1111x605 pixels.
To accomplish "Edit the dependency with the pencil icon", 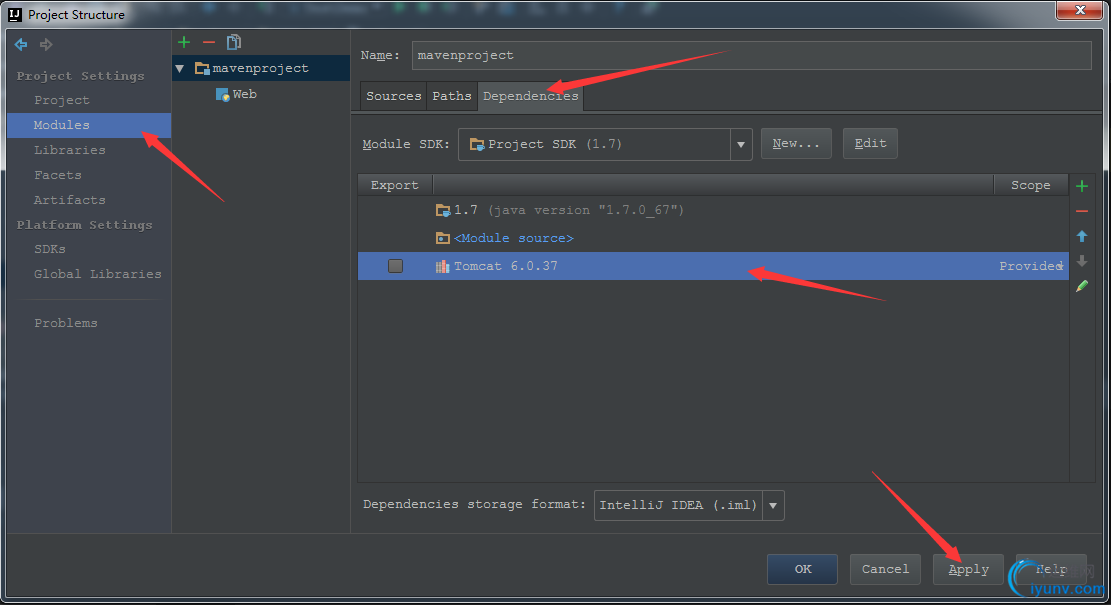I will pyautogui.click(x=1082, y=286).
